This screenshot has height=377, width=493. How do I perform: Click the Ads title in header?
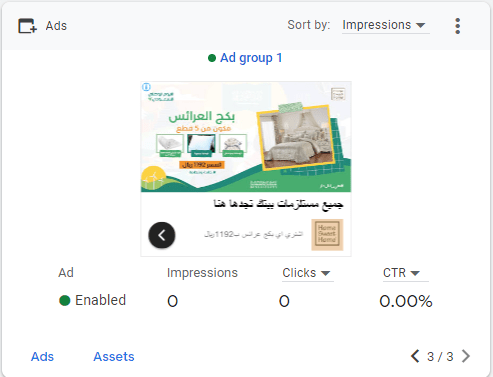tap(56, 26)
